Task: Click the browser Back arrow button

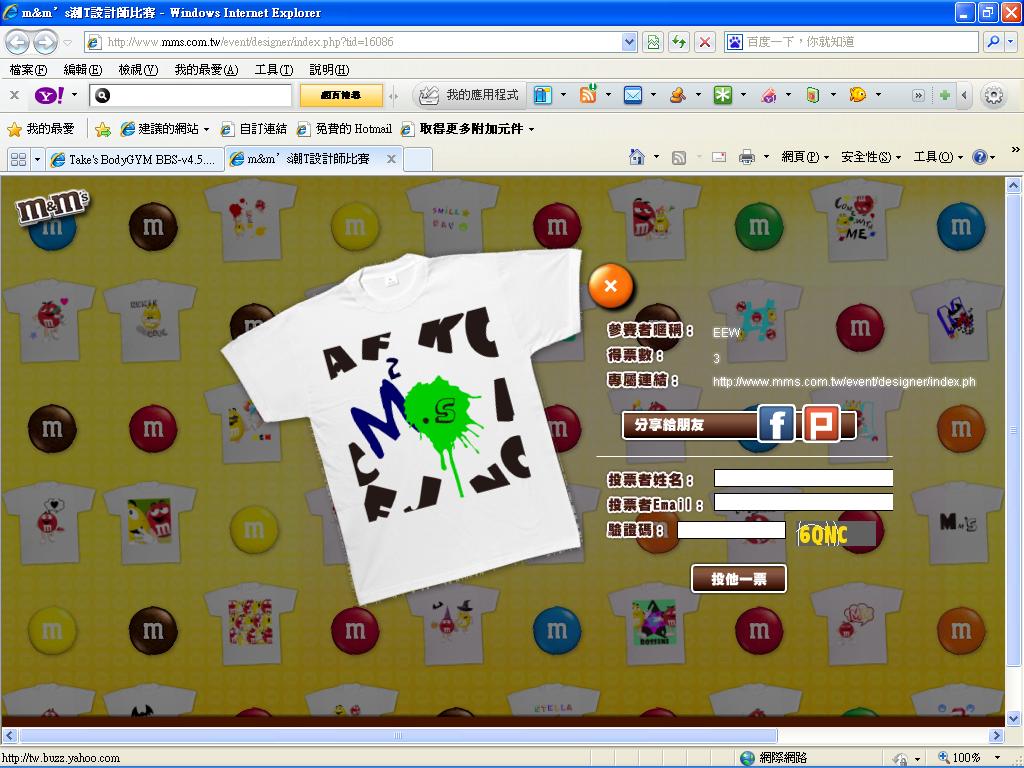Action: point(18,42)
